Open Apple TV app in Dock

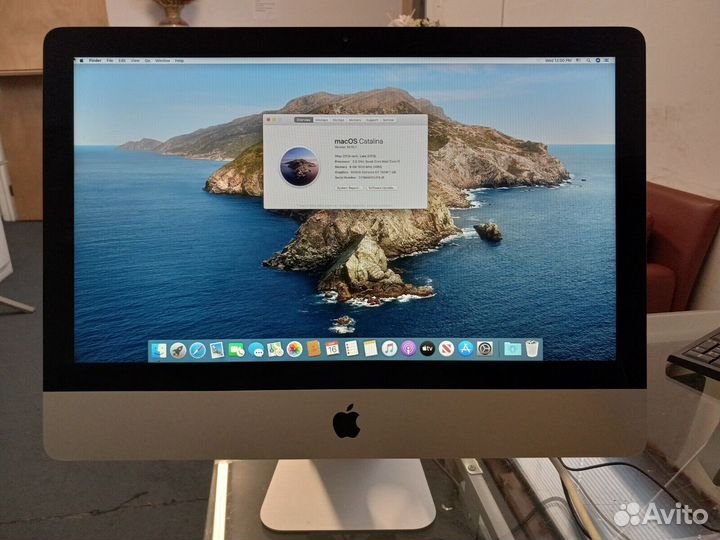click(x=428, y=349)
